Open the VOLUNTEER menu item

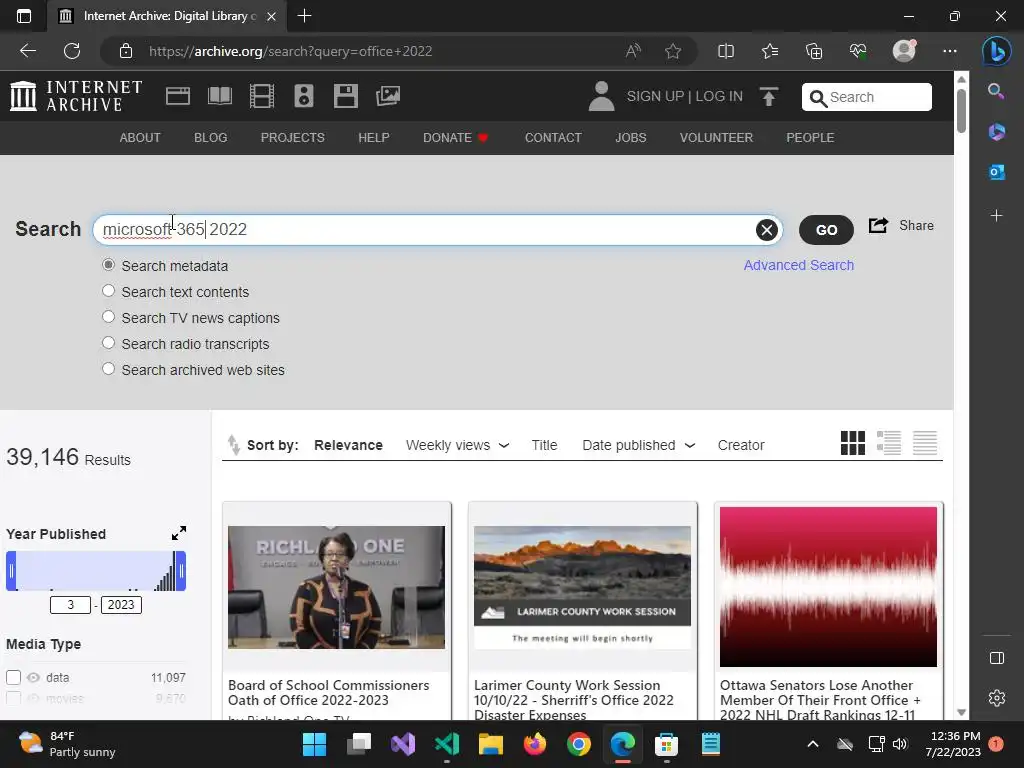point(716,138)
